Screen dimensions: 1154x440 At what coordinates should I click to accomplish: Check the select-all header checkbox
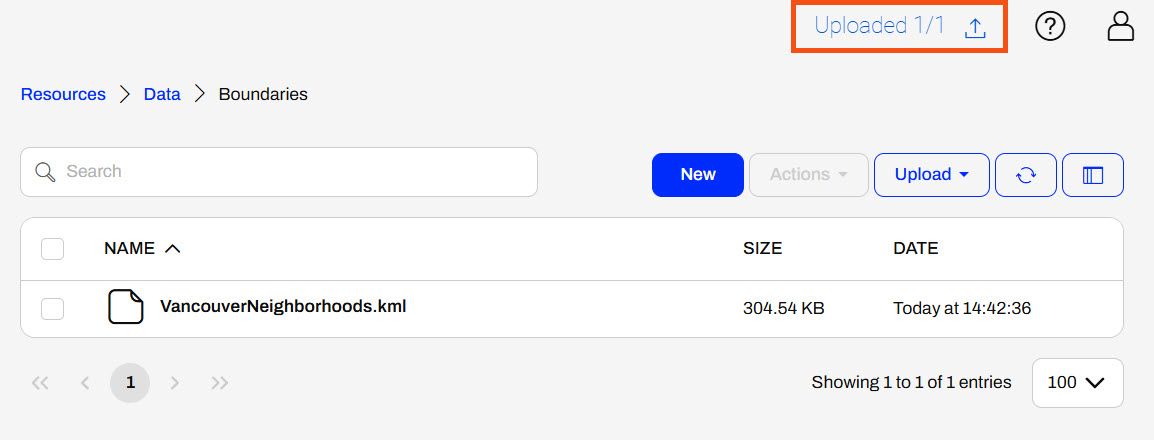53,249
